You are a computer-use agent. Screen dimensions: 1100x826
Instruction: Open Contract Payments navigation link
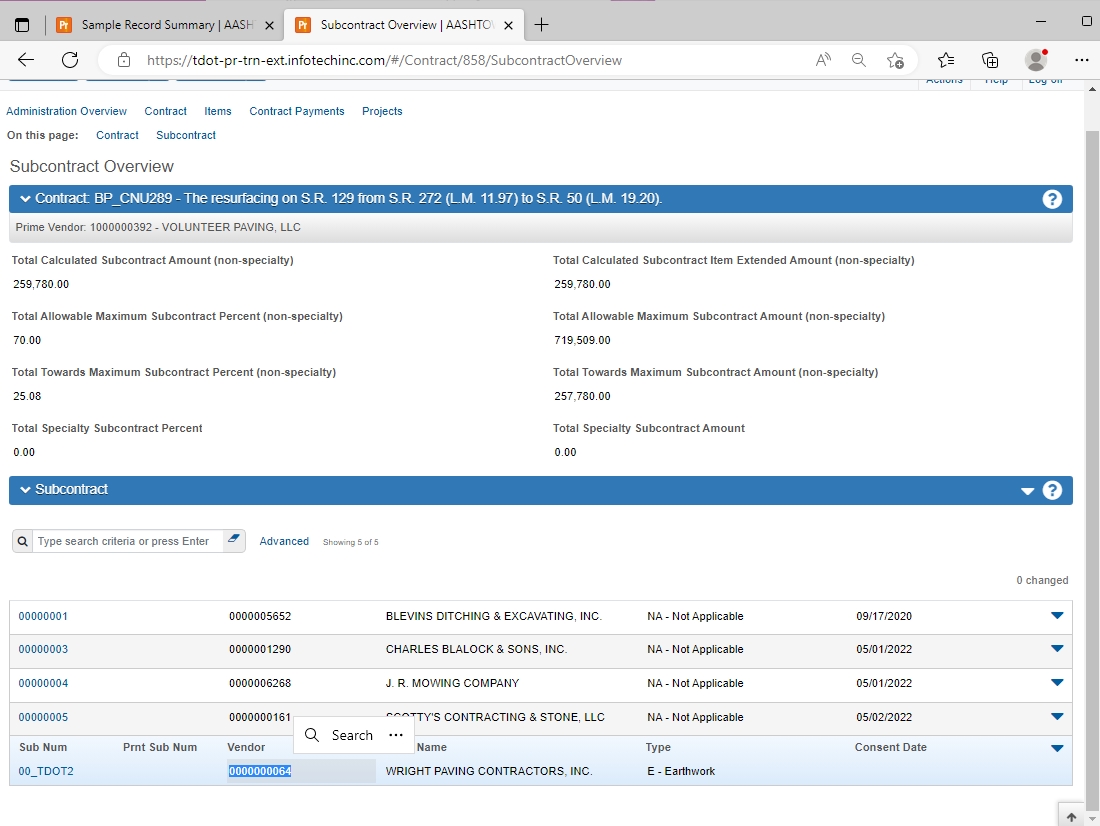pyautogui.click(x=297, y=111)
